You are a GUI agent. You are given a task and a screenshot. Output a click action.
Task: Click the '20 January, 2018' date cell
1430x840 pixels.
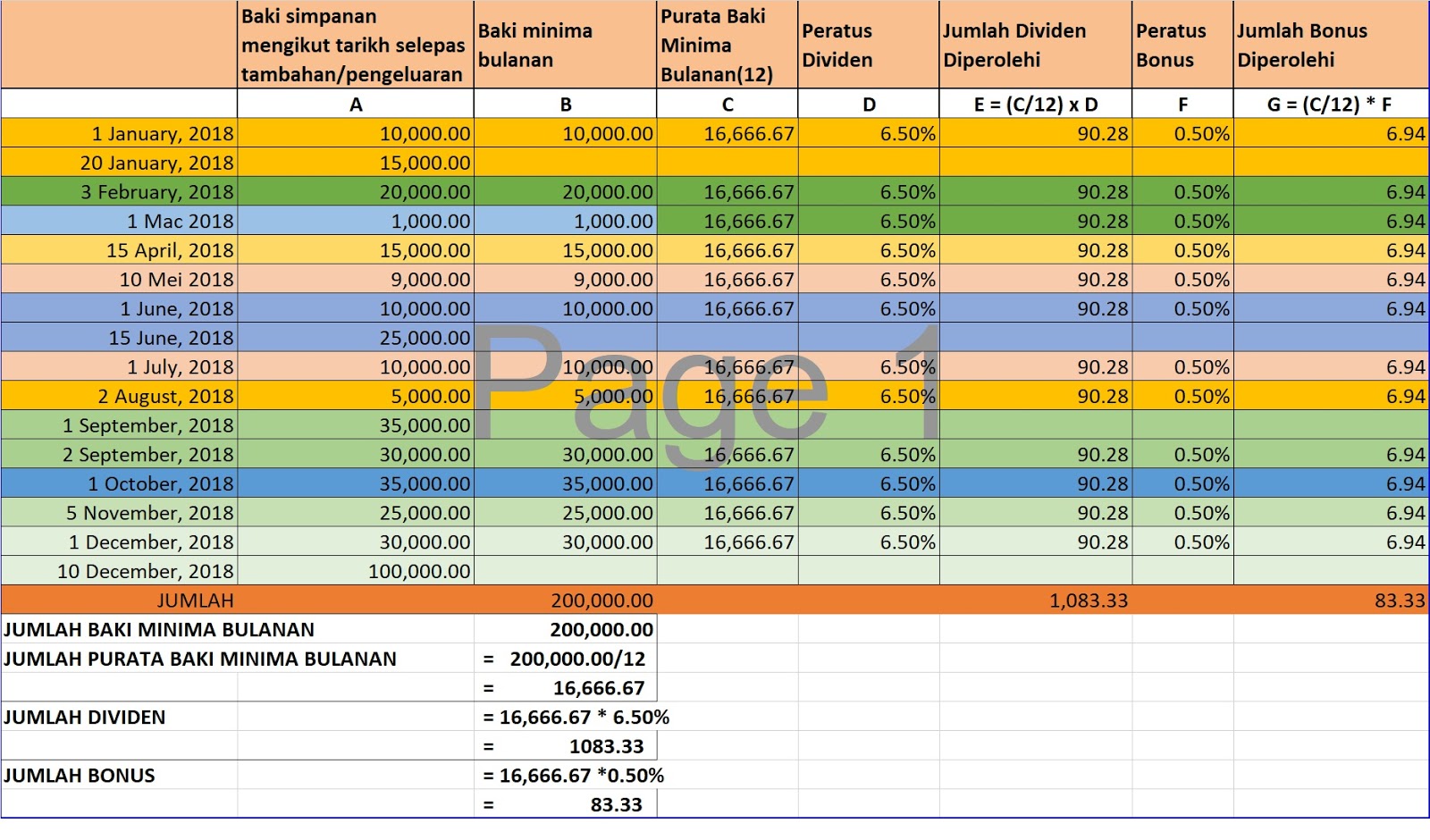click(x=119, y=163)
